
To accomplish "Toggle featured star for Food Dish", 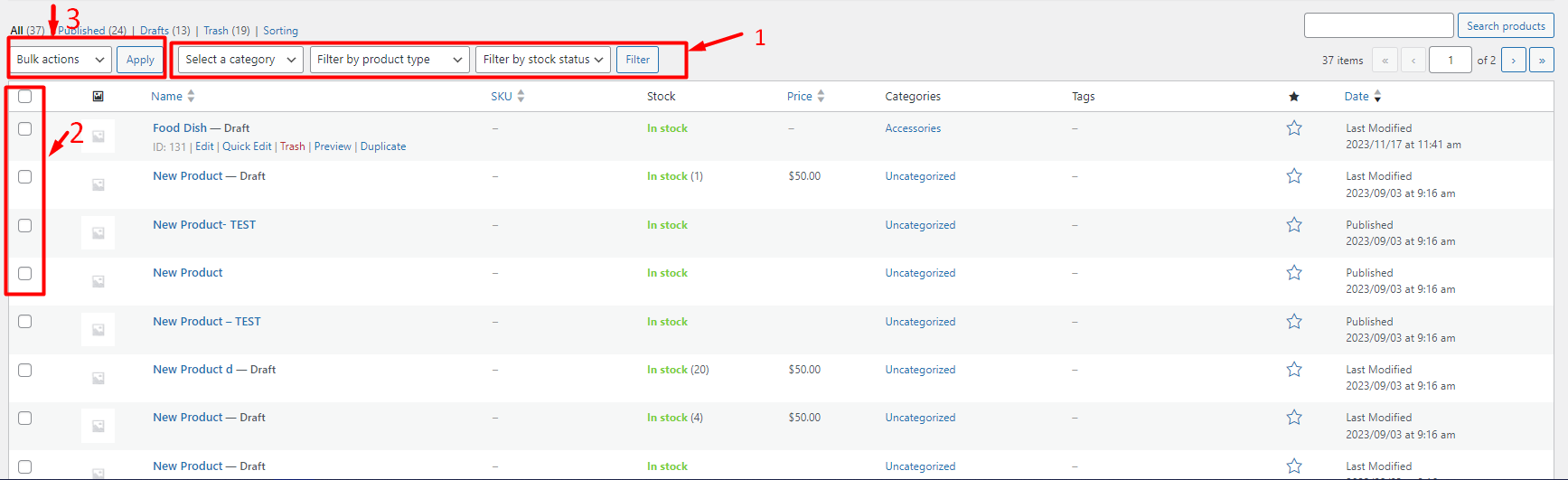I will 1294,128.
